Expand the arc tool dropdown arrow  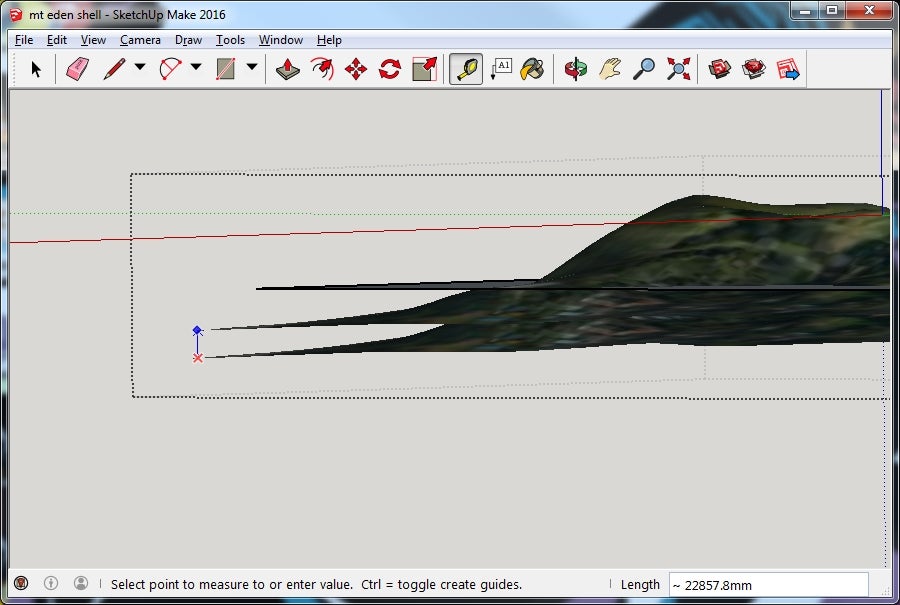196,68
